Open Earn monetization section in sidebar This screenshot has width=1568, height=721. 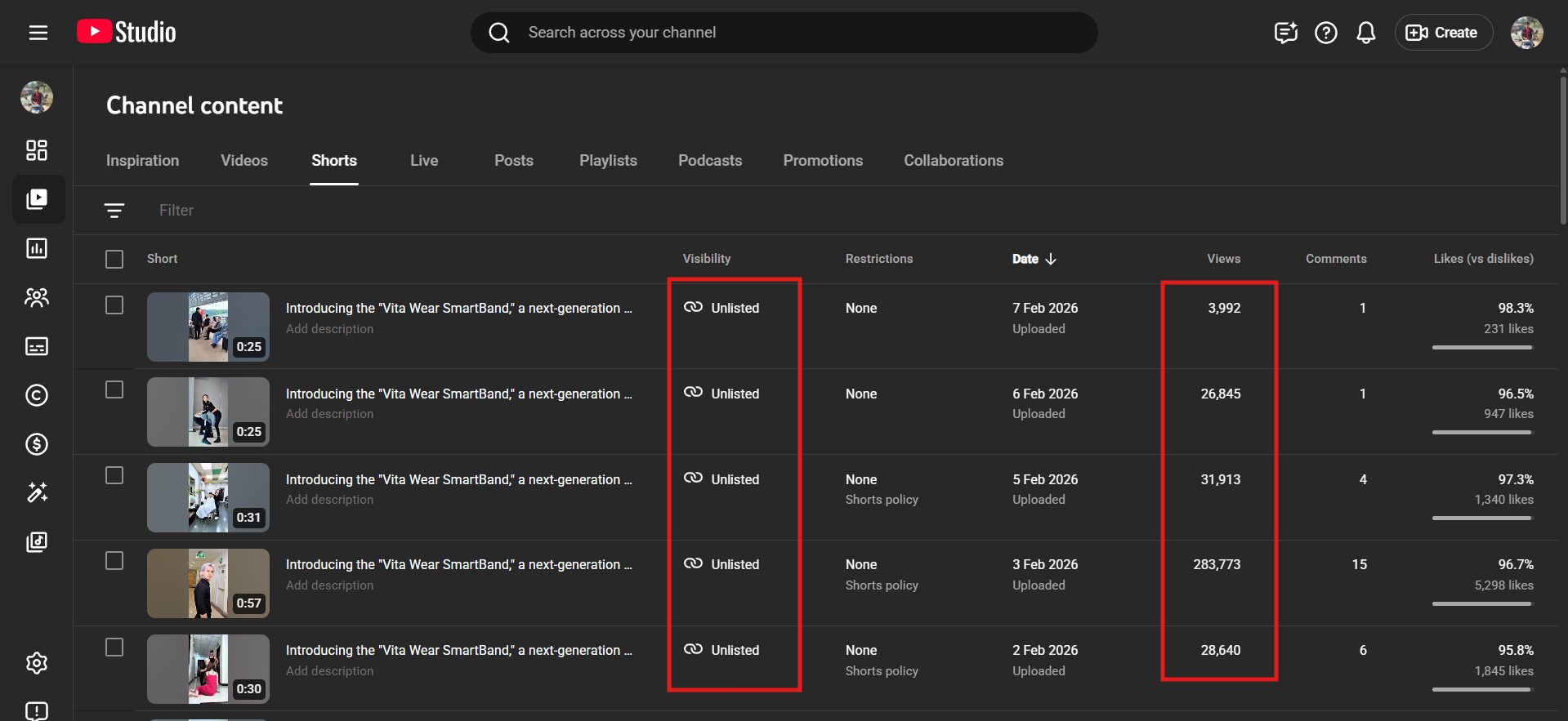(37, 444)
